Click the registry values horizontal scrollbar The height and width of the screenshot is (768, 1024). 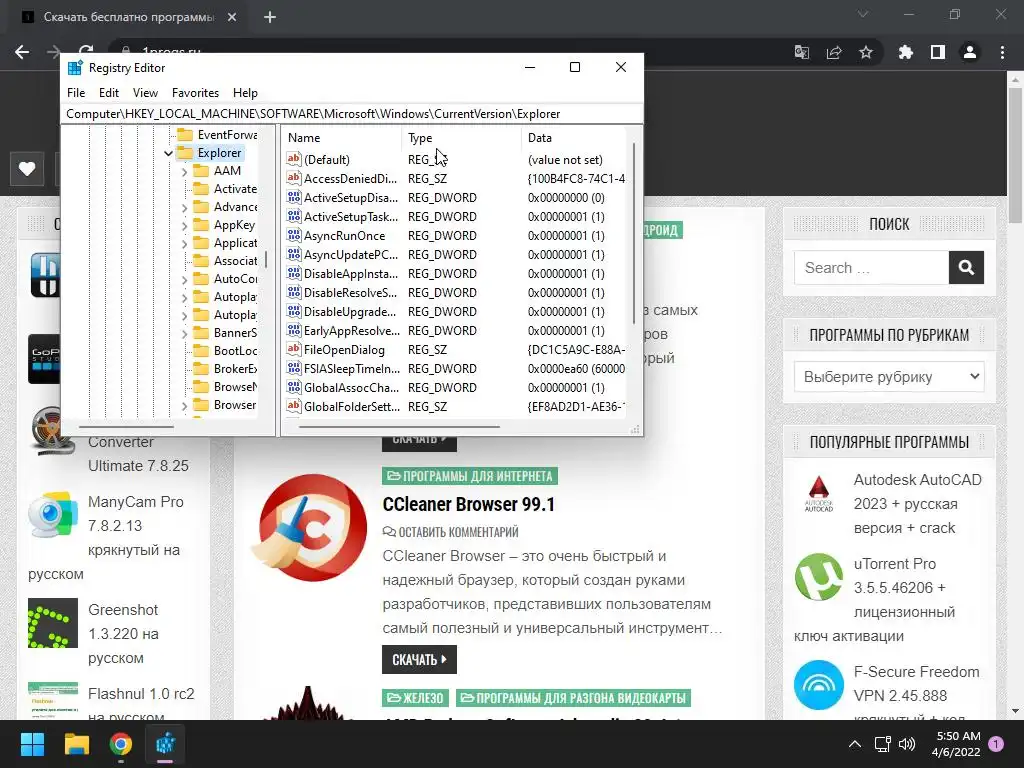pos(398,426)
